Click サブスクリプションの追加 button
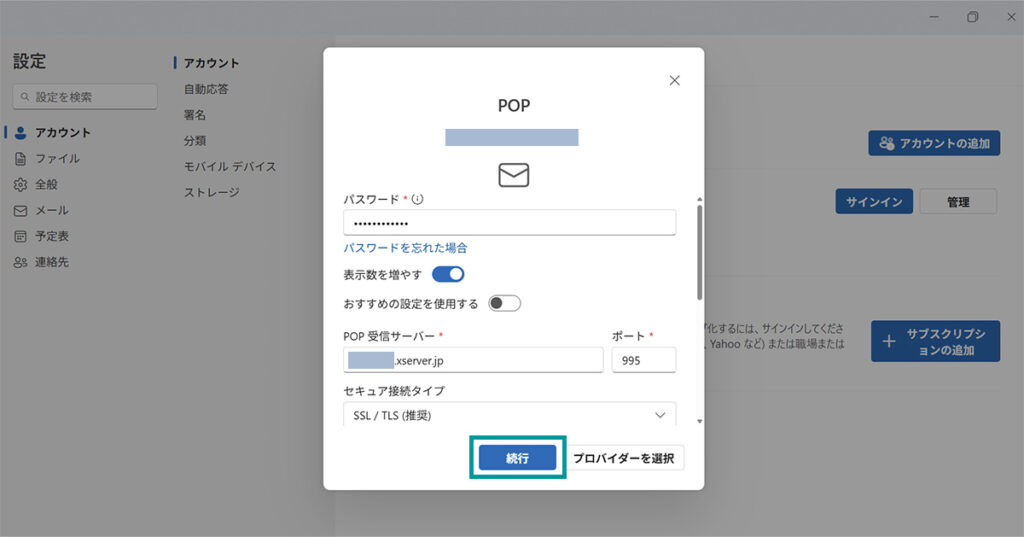 (x=935, y=341)
